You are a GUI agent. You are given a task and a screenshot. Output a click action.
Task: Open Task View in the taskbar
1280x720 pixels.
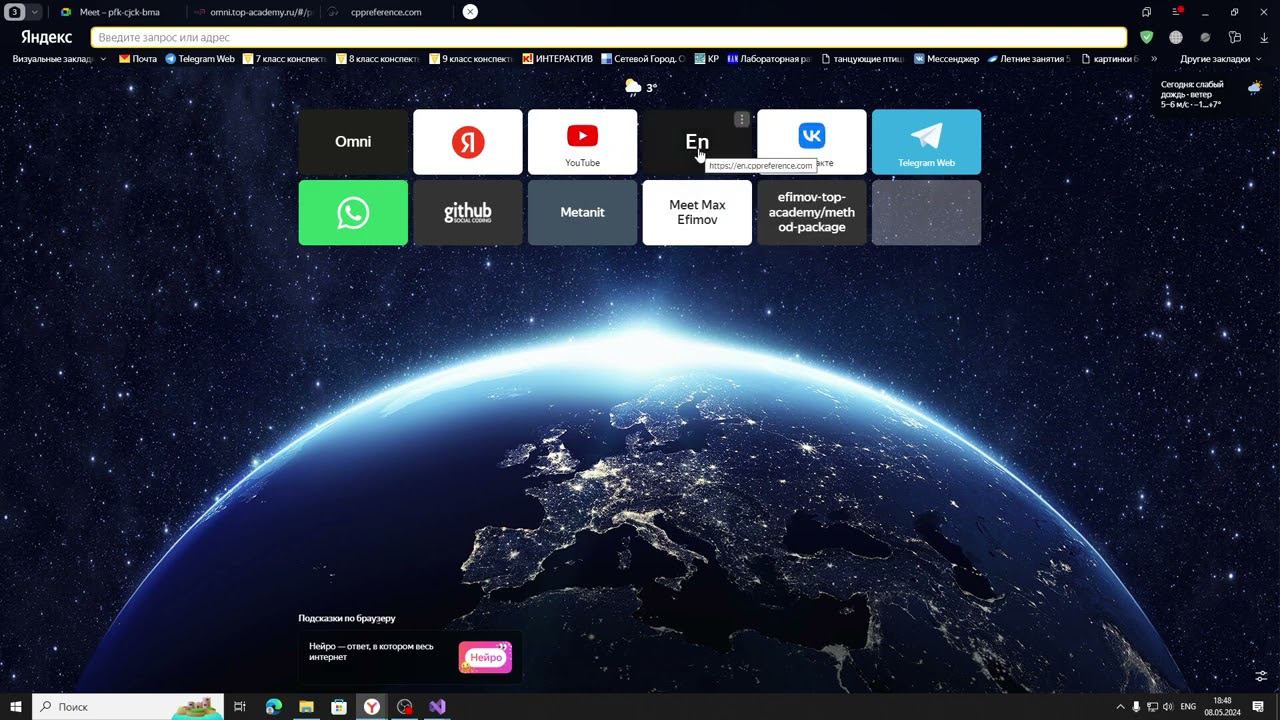click(240, 706)
